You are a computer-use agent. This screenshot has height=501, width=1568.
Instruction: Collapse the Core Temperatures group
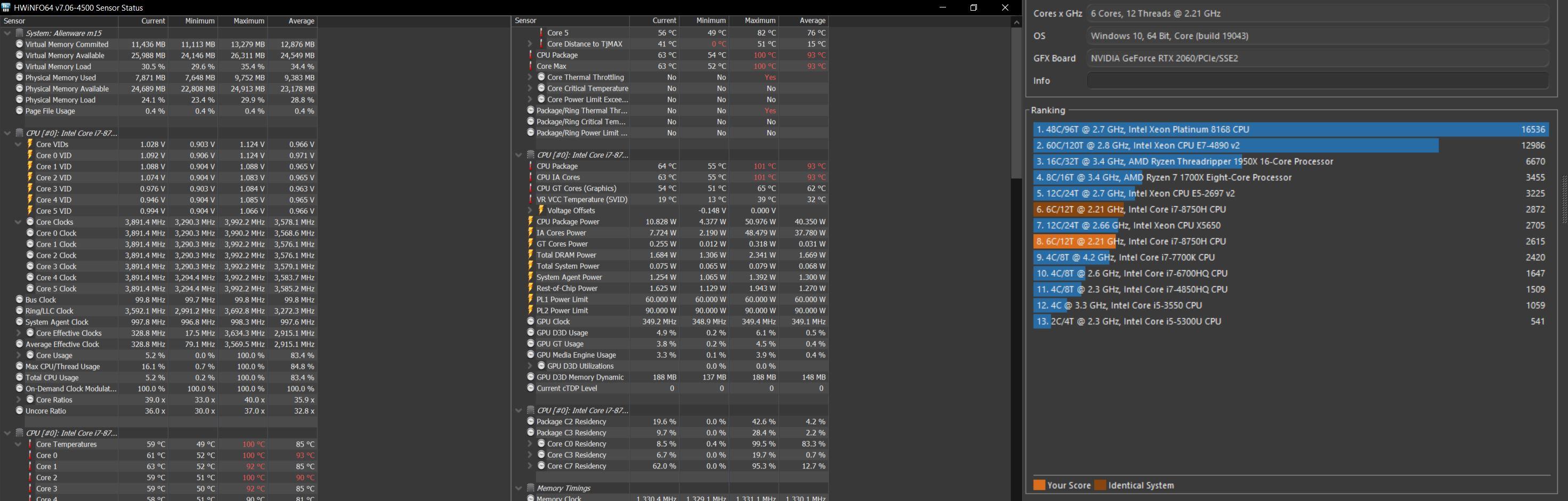click(x=18, y=445)
